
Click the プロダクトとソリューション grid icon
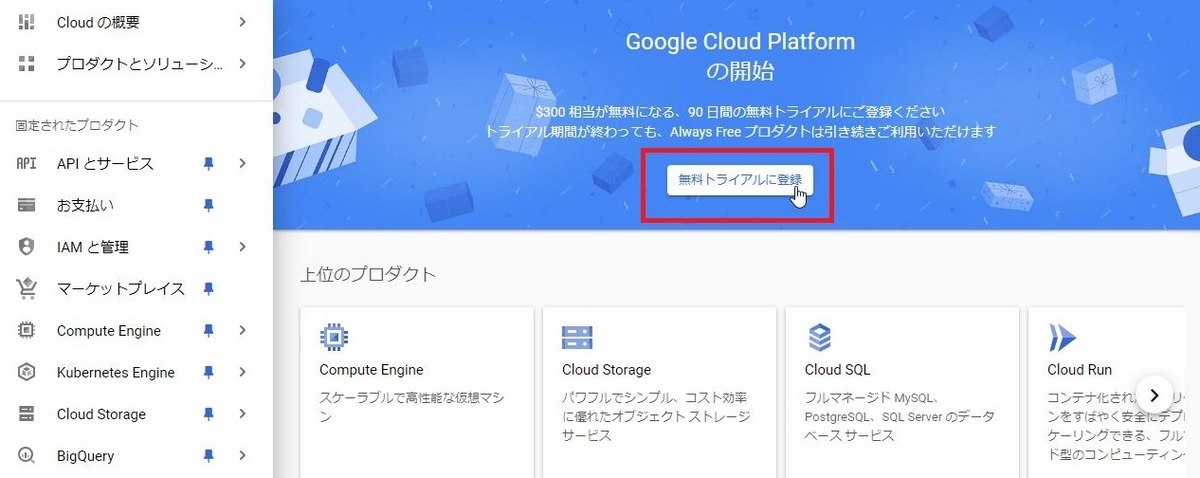pyautogui.click(x=27, y=64)
